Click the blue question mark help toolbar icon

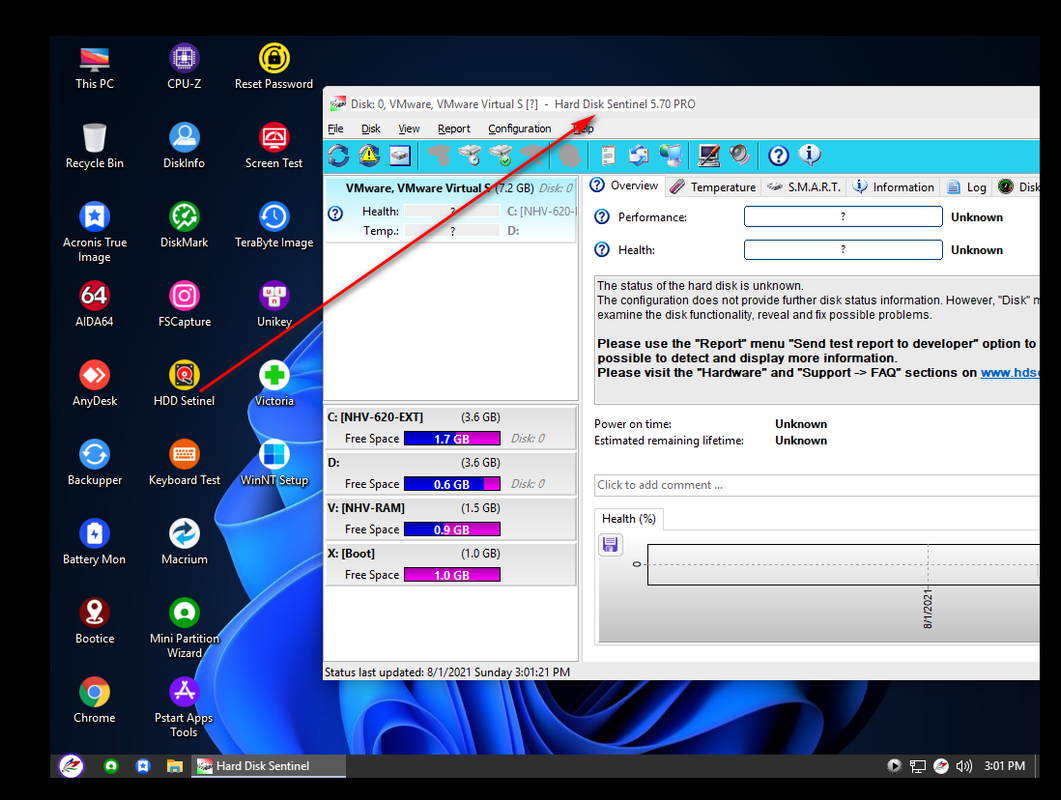click(778, 156)
